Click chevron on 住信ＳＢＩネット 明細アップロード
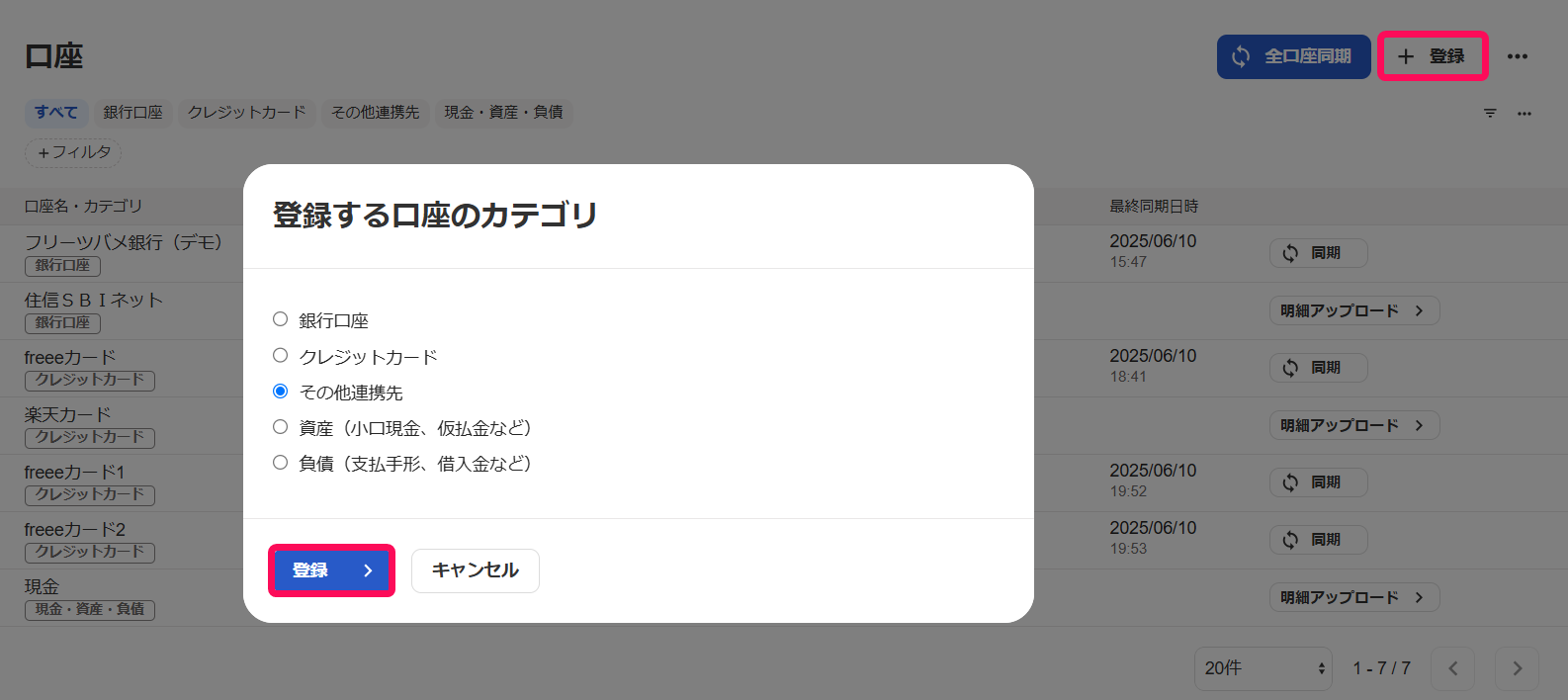Screen dimensions: 1568x700 [x=1419, y=310]
